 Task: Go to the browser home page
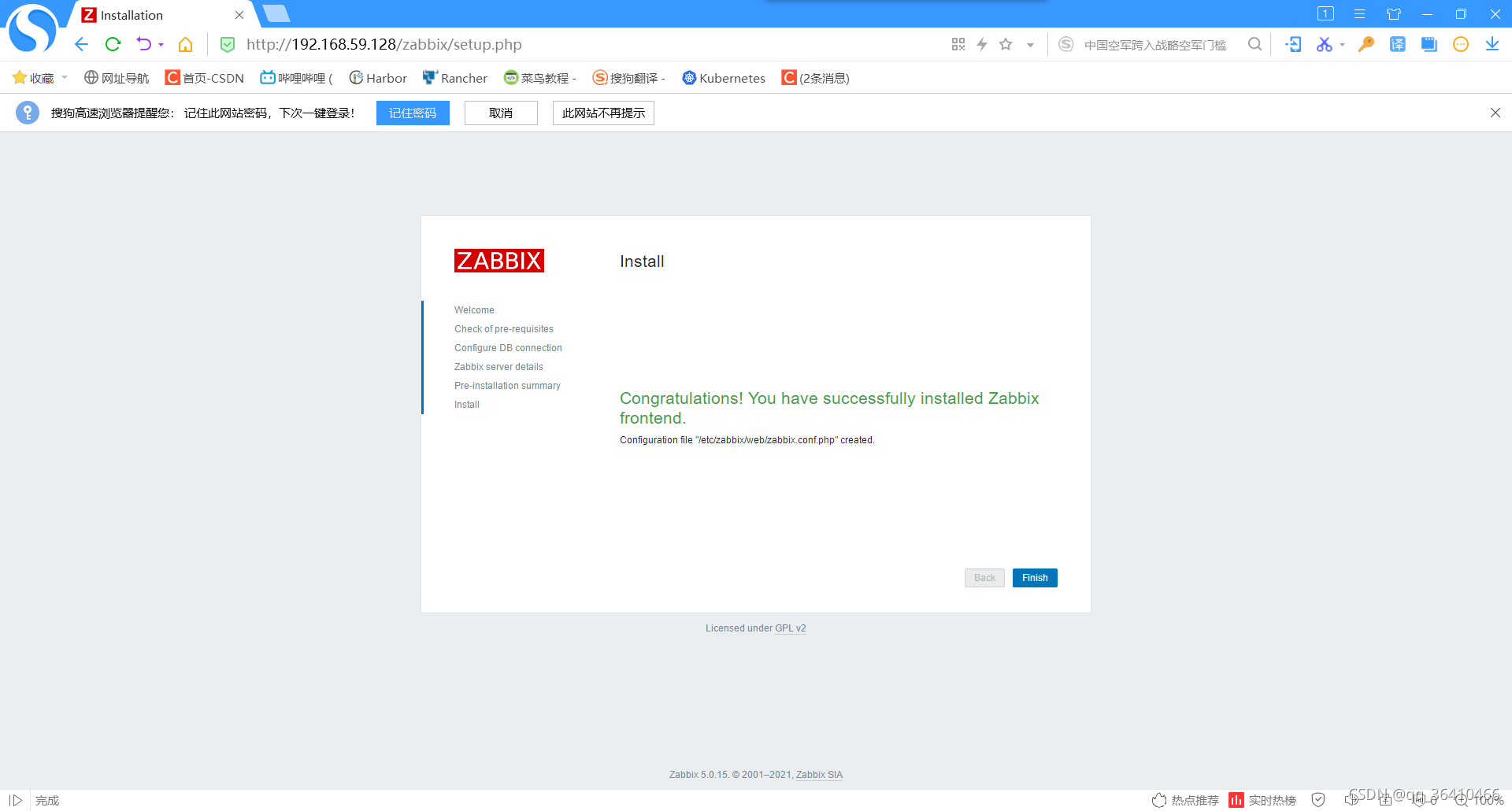coord(185,45)
